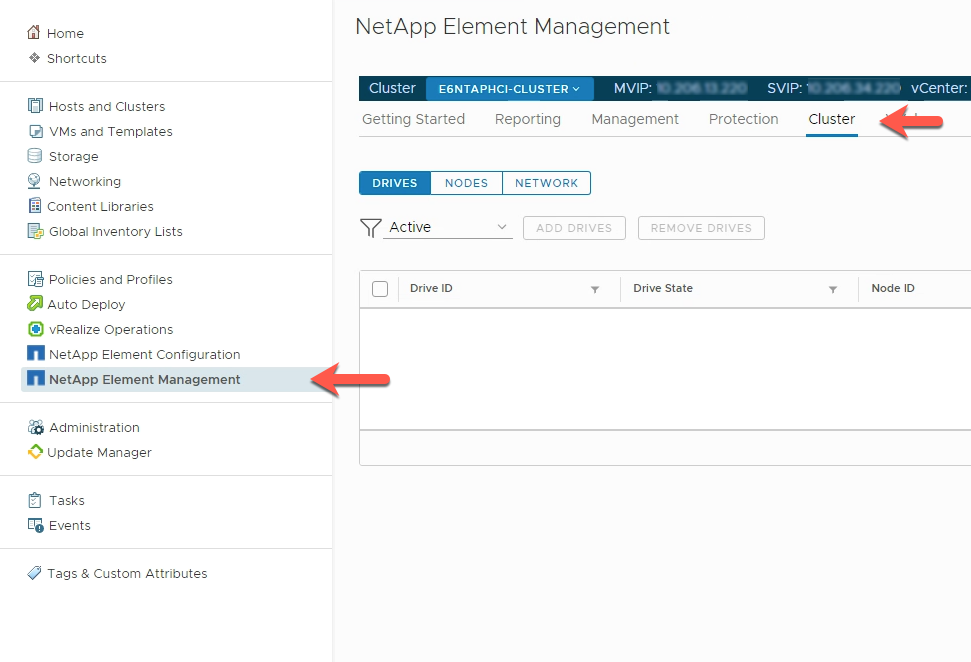Open the Update Manager icon
Screen dimensions: 971x662
pyautogui.click(x=35, y=452)
